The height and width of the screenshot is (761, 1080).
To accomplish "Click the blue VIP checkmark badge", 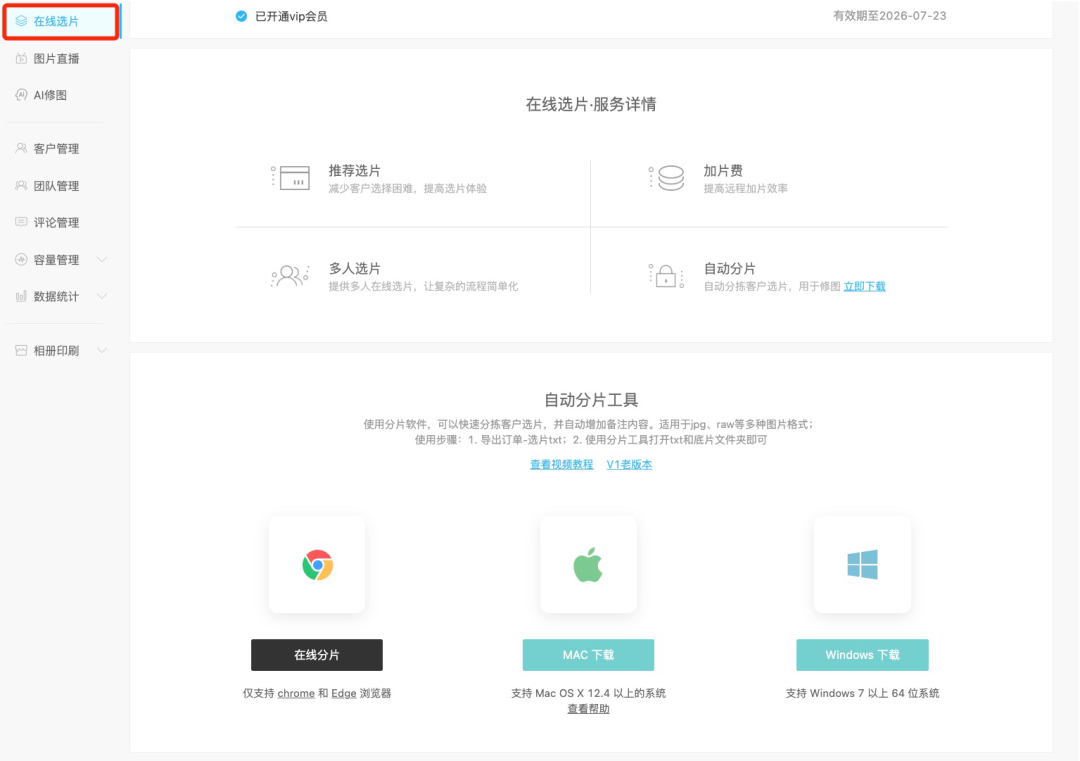I will pos(241,16).
